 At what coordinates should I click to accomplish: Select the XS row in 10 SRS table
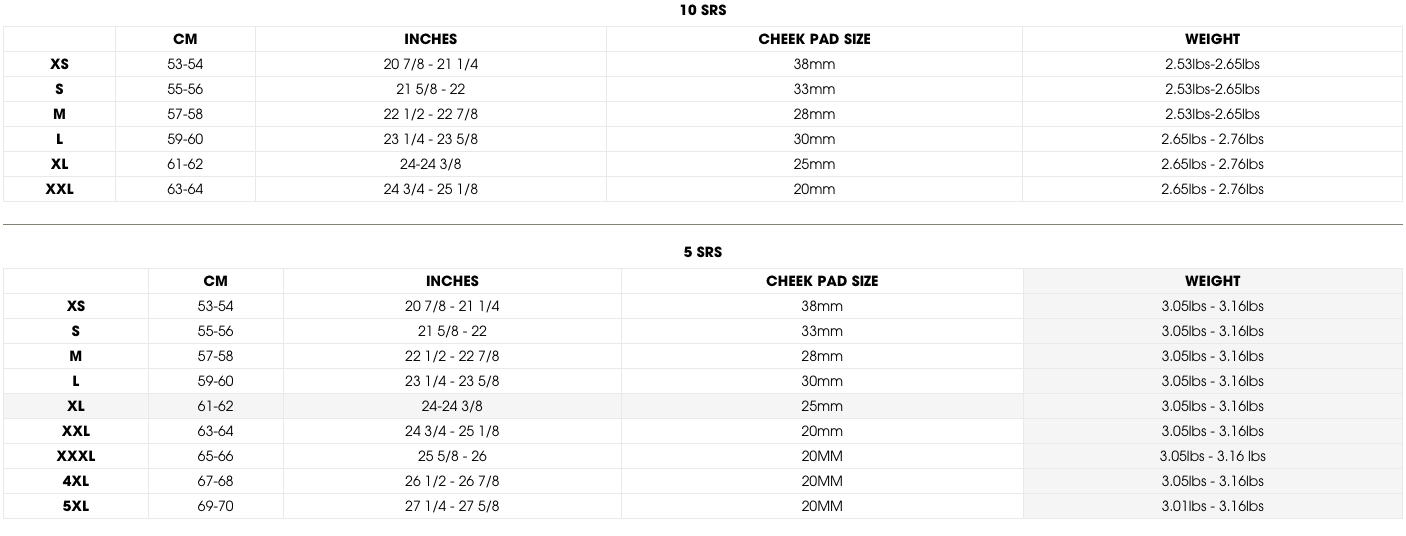click(702, 64)
